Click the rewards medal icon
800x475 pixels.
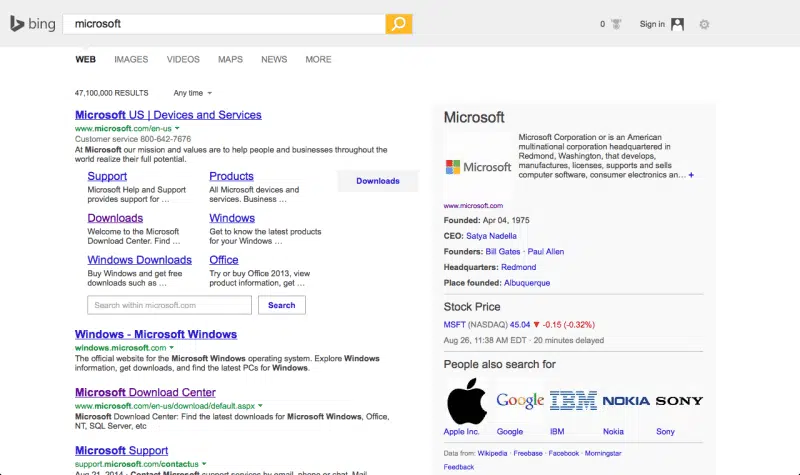click(616, 24)
